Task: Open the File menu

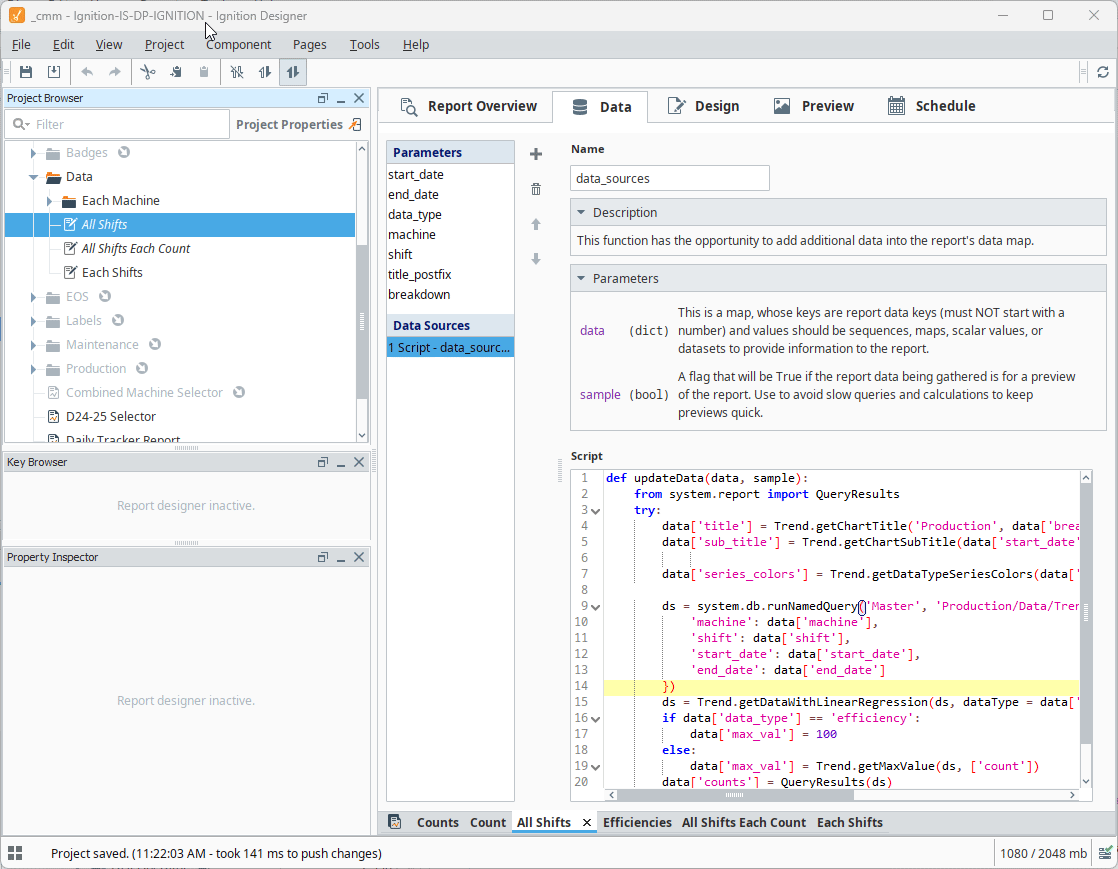Action: [21, 44]
